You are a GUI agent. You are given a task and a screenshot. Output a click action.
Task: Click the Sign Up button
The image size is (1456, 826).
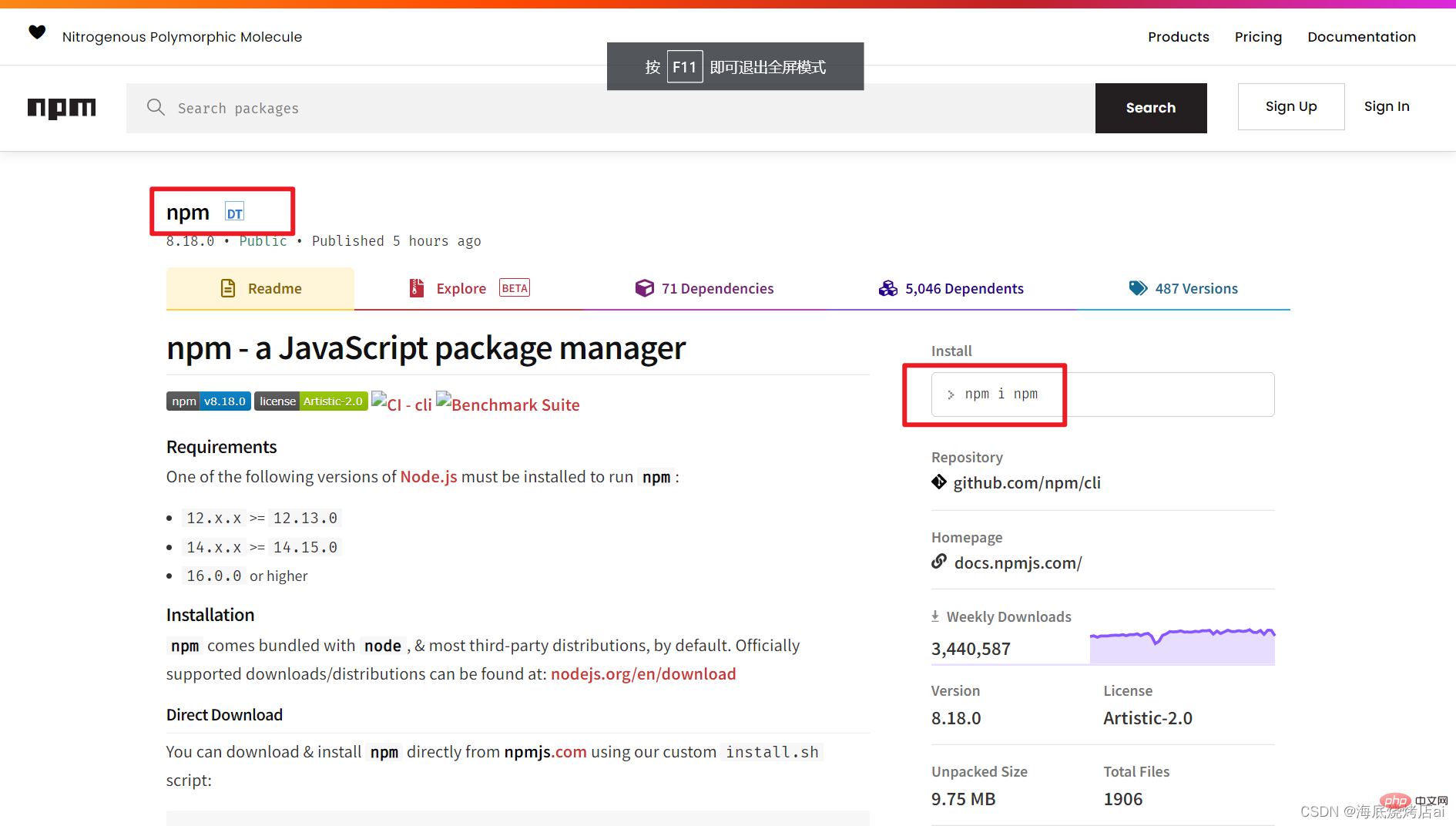tap(1290, 106)
